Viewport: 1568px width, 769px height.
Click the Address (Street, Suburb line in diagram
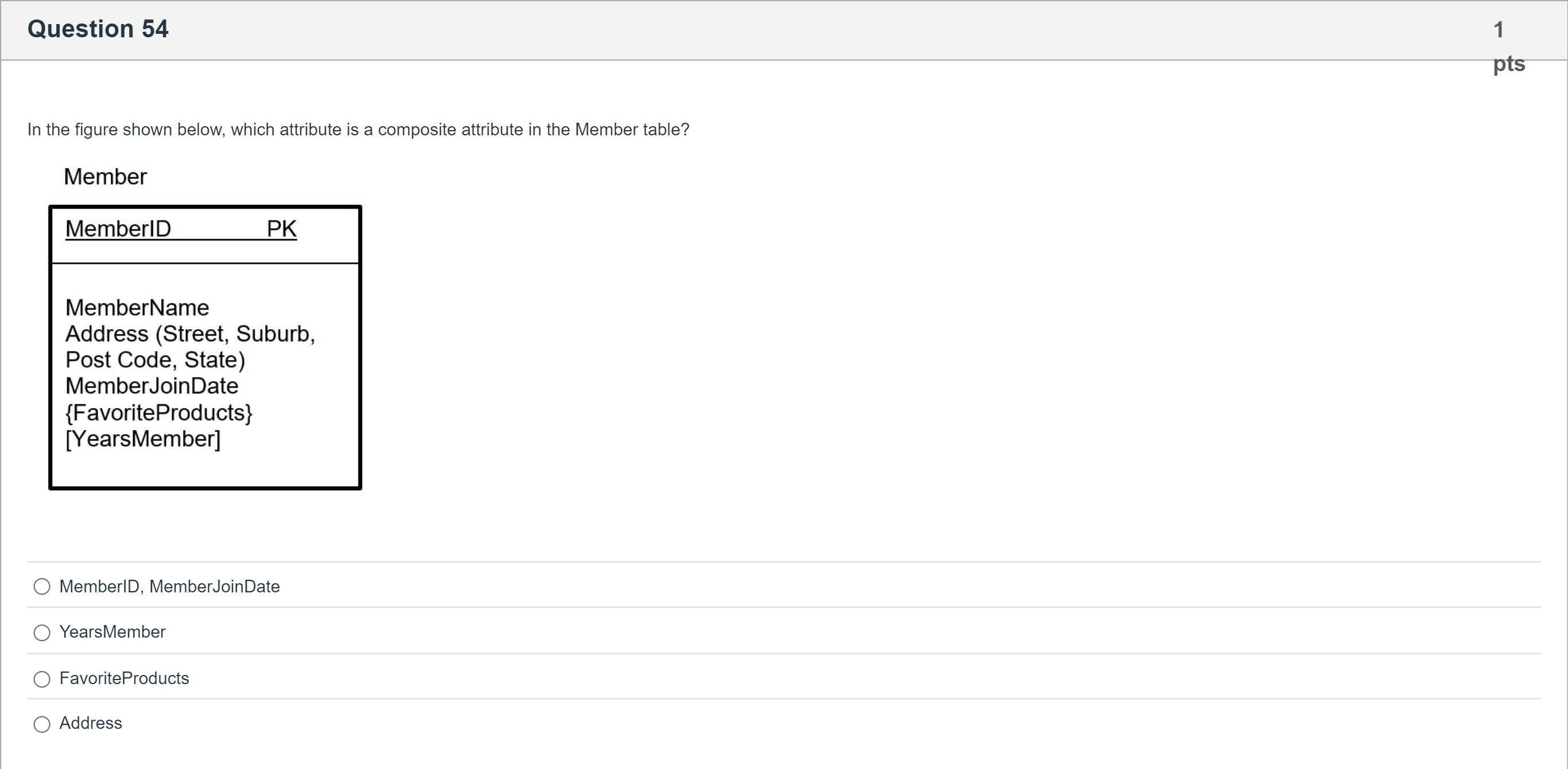coord(190,334)
